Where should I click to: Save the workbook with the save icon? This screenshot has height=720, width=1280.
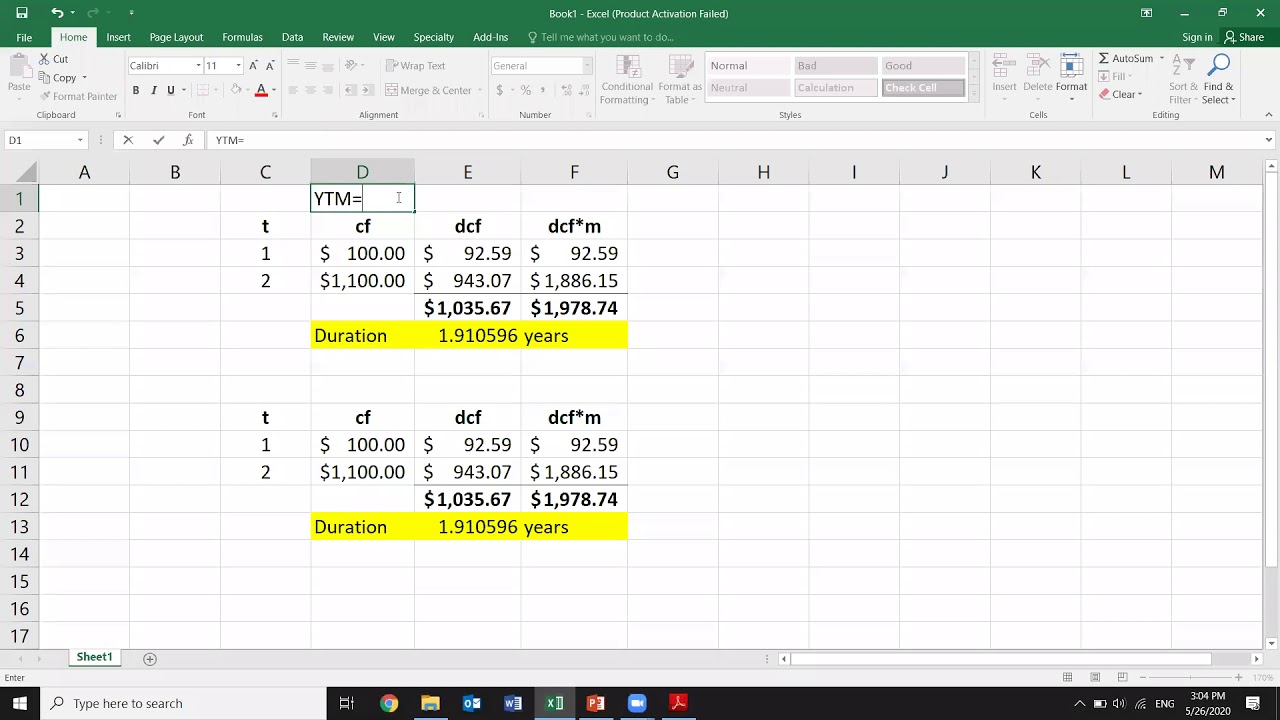pos(22,13)
